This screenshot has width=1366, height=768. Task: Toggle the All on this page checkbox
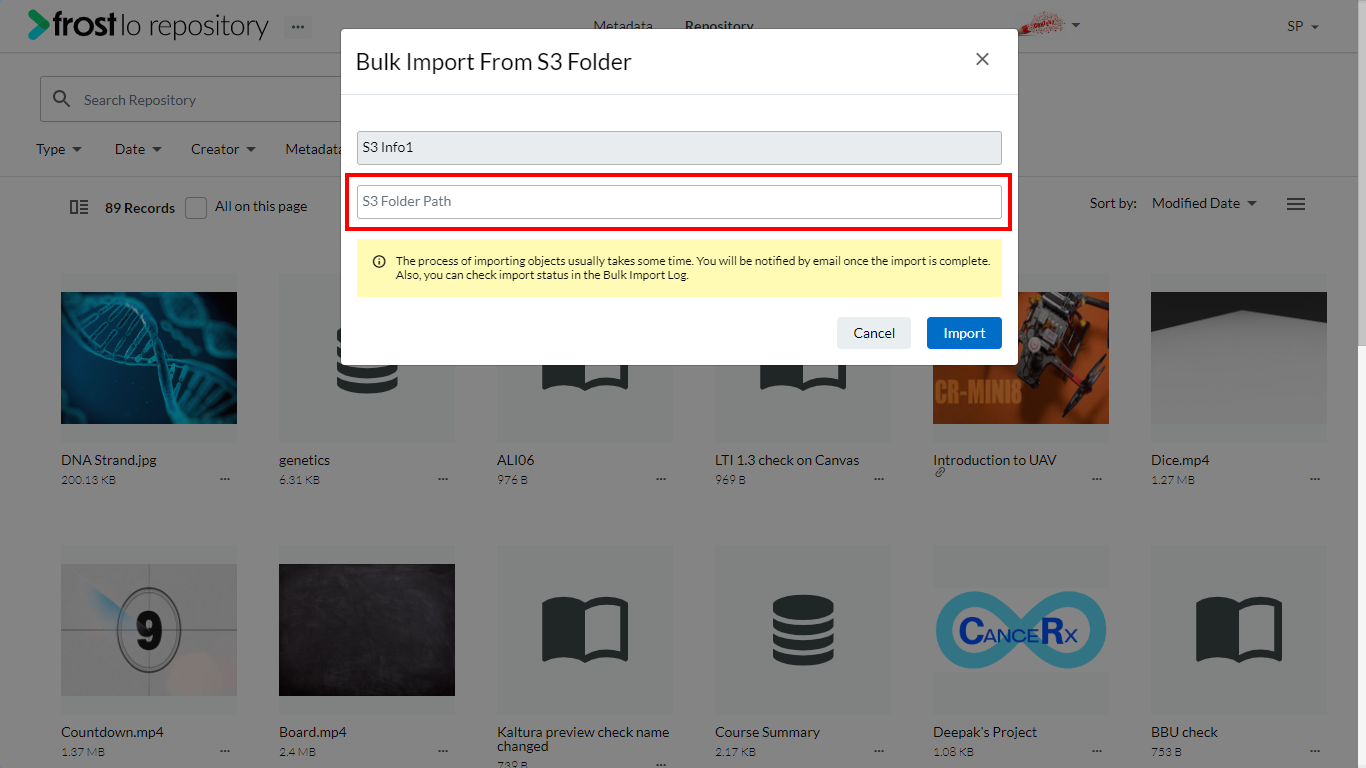(196, 207)
